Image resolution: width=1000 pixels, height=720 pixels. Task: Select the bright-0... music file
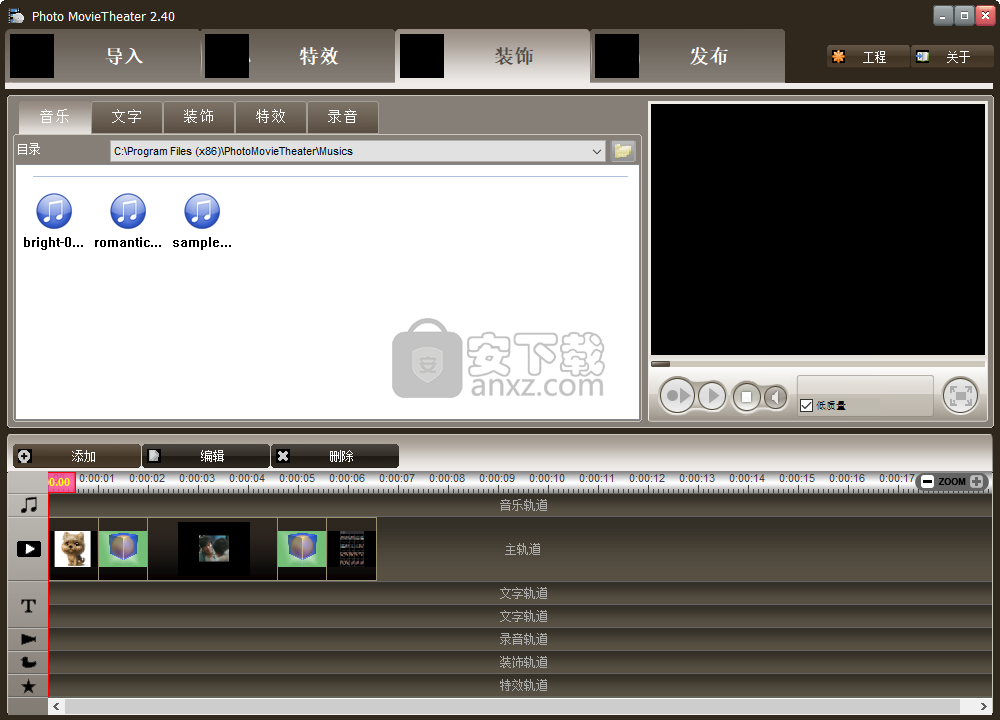click(54, 221)
